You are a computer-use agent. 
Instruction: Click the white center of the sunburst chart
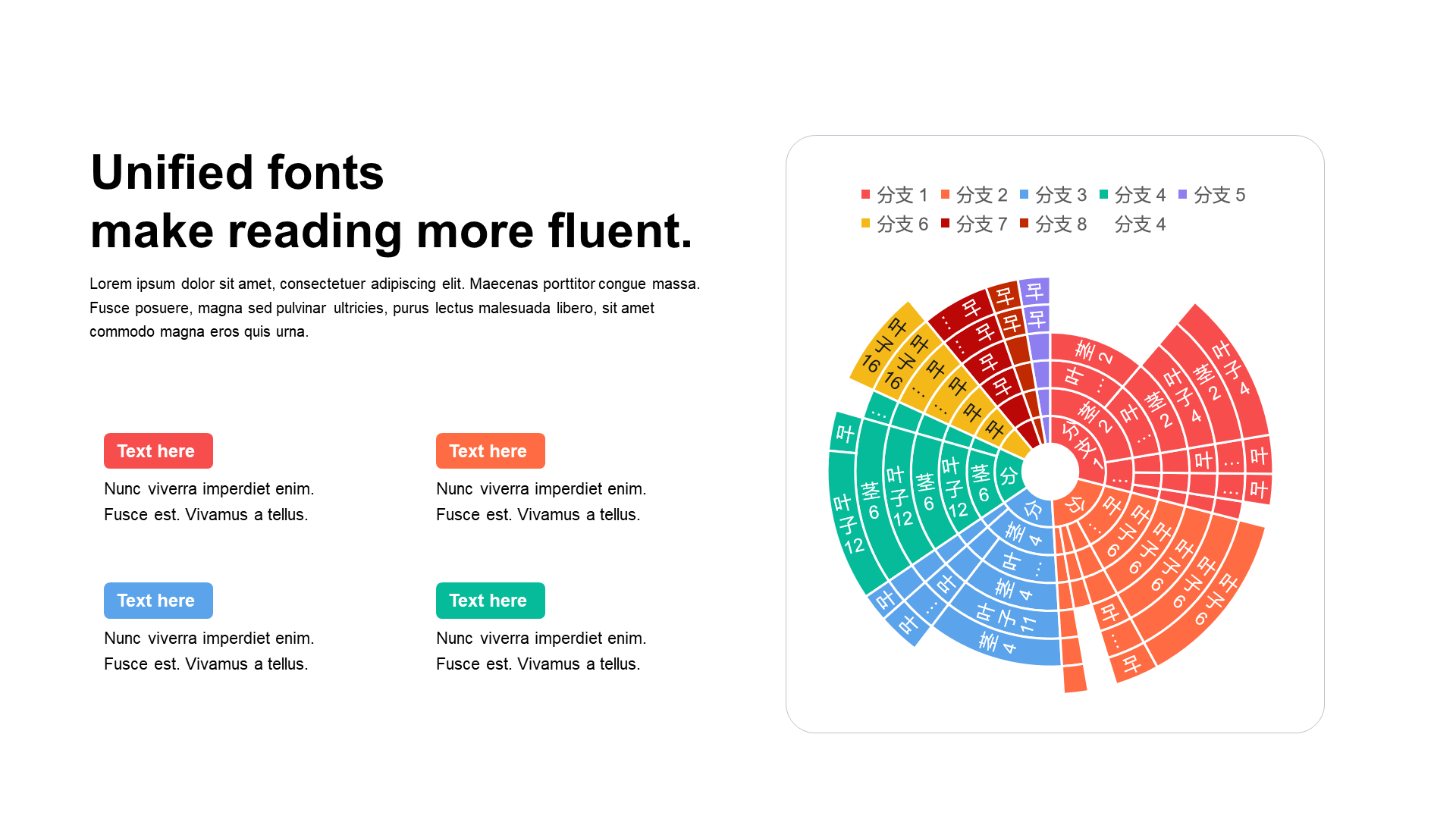coord(1050,472)
